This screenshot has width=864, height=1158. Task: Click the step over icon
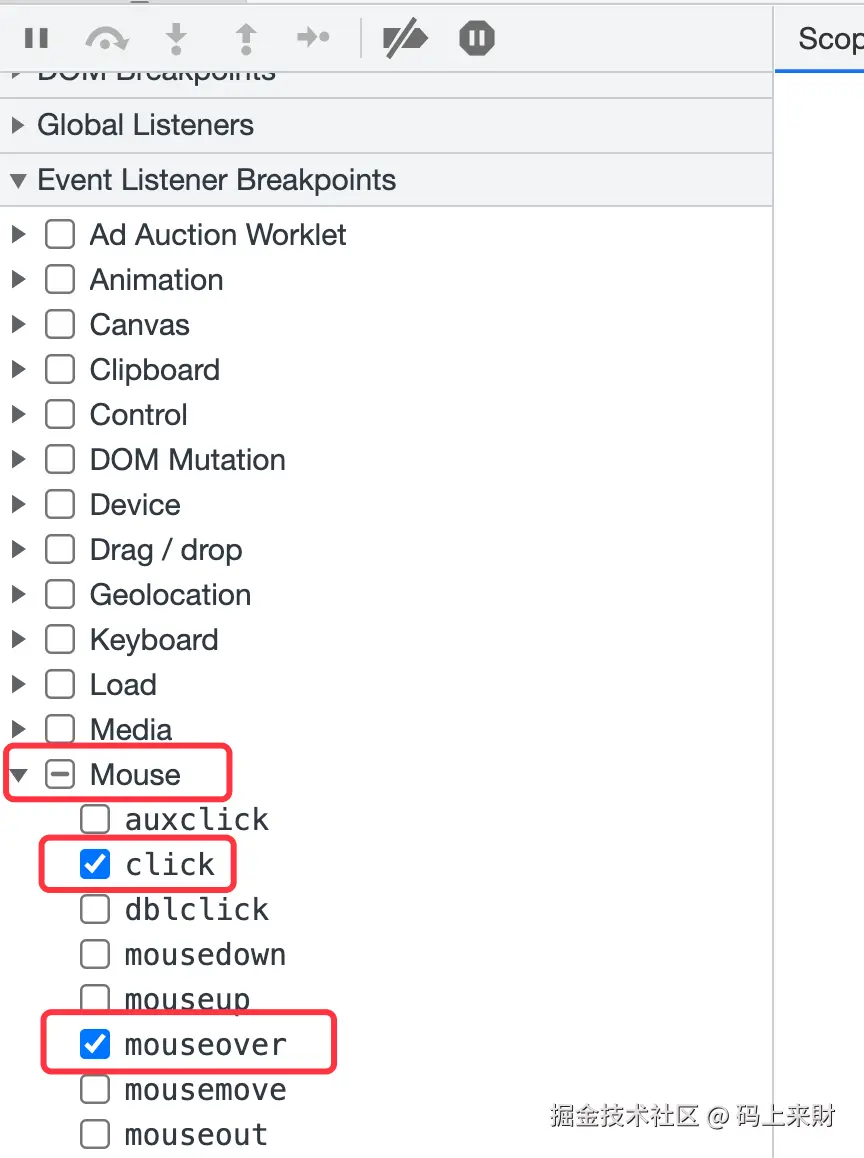[106, 39]
